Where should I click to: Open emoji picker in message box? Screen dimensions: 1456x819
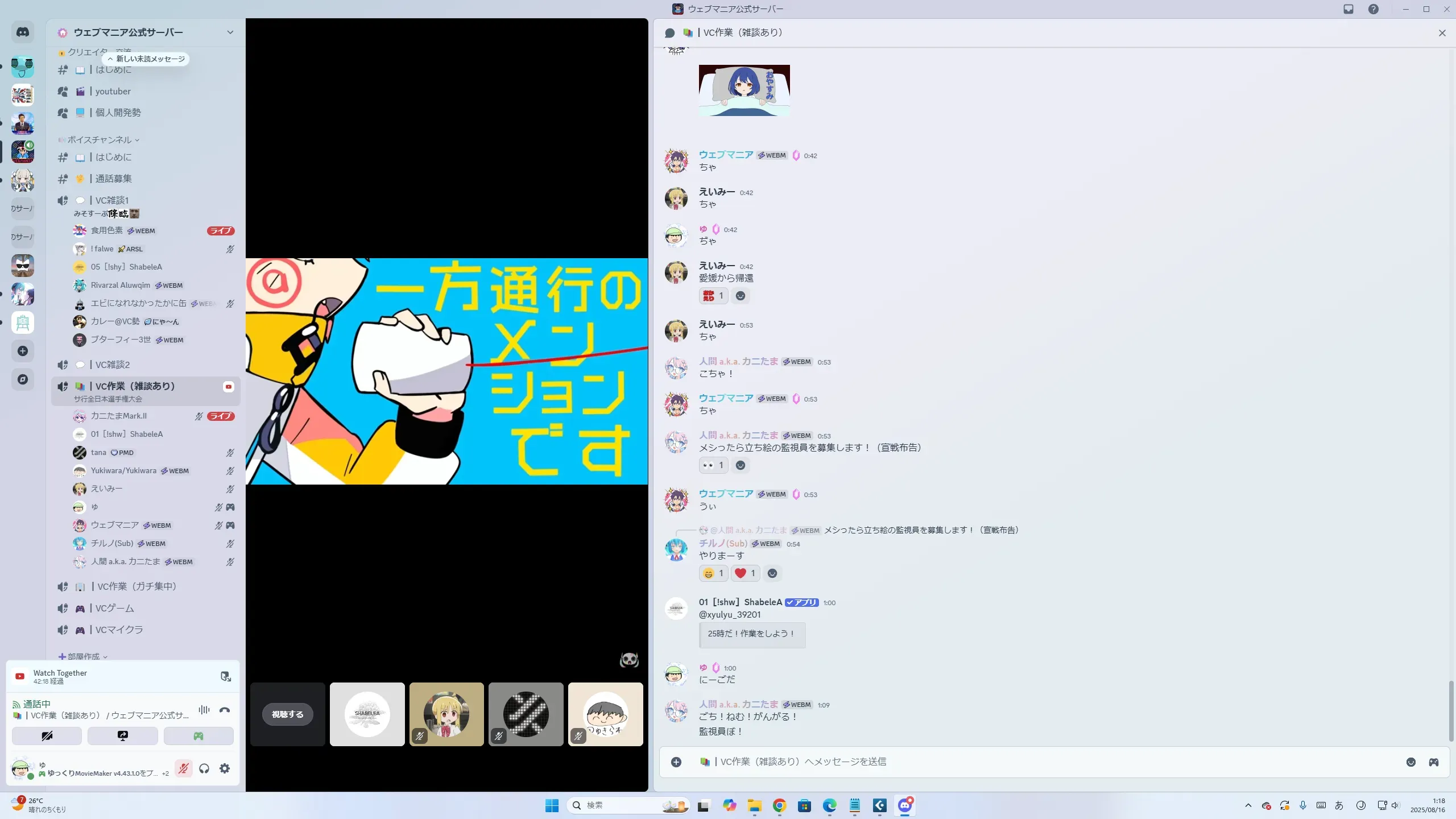click(1410, 762)
